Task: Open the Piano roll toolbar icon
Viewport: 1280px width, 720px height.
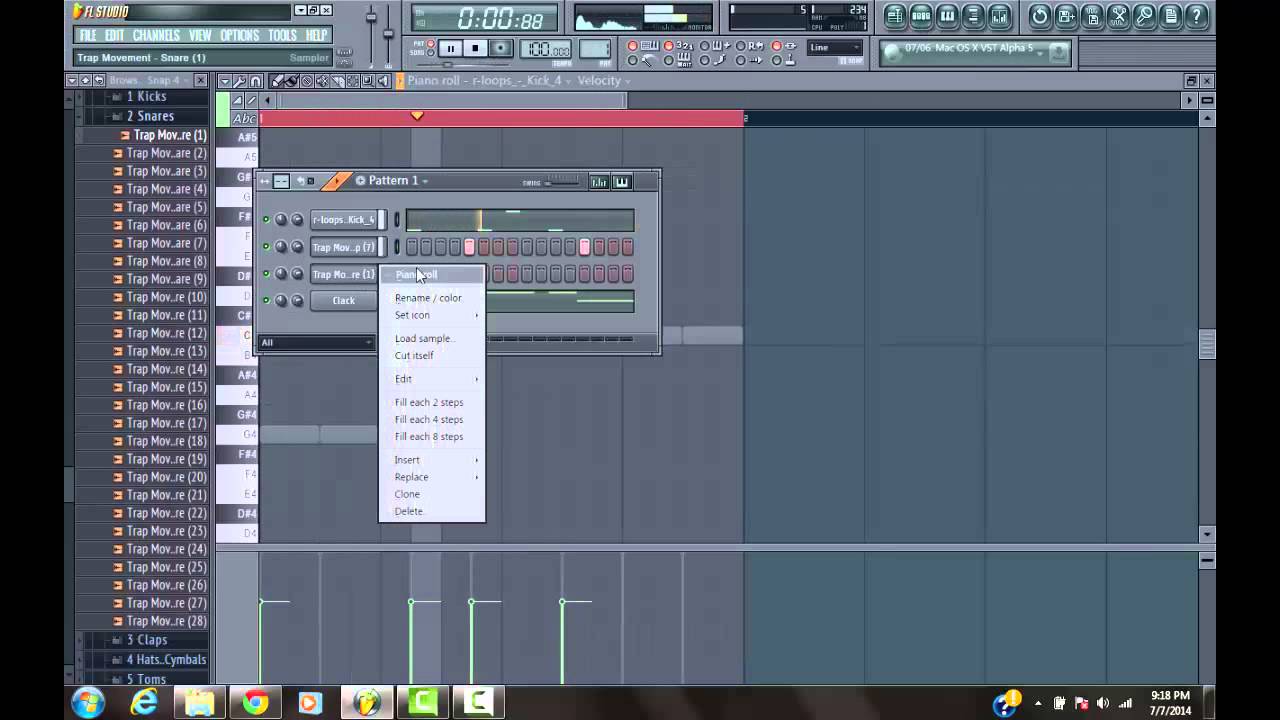Action: 947,16
